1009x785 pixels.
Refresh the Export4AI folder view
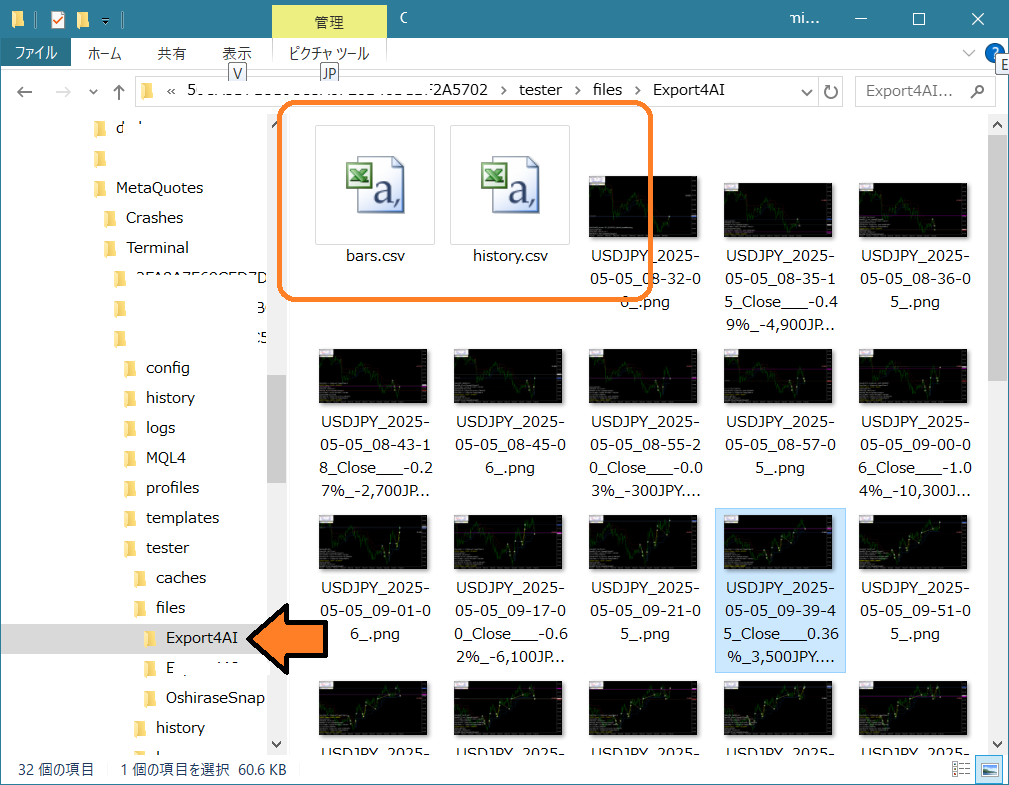(831, 92)
